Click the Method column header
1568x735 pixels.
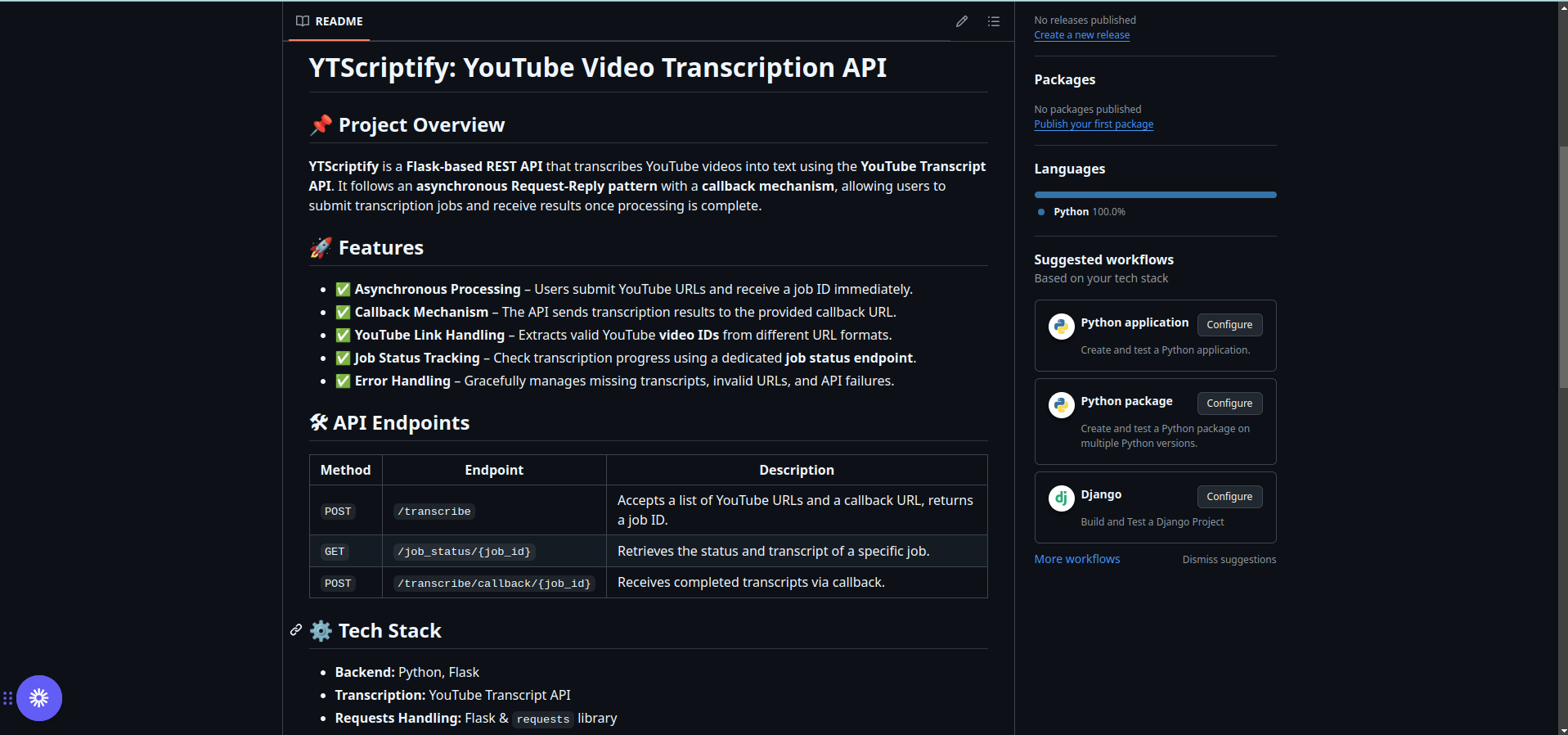(345, 470)
